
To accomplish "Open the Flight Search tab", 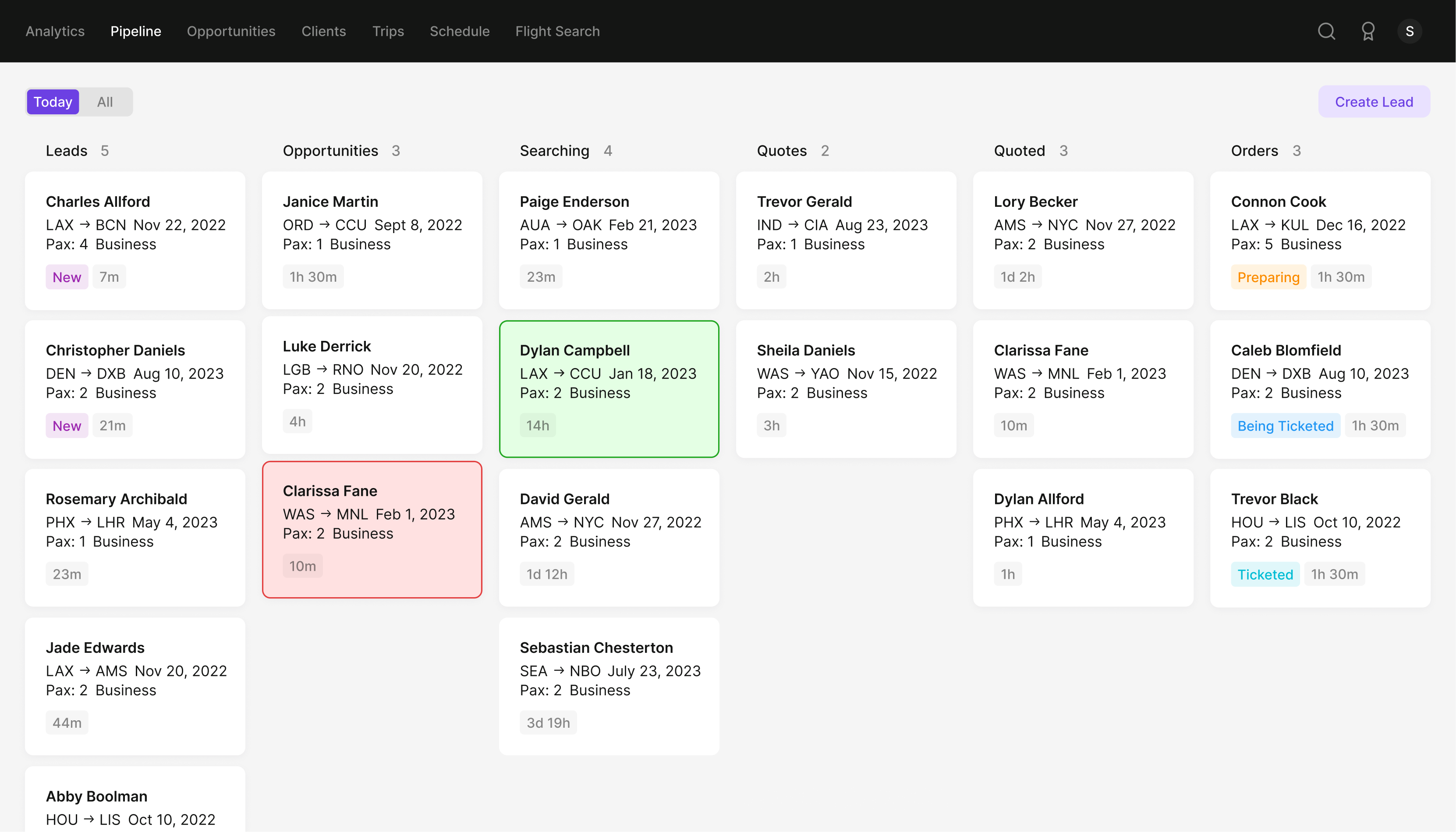I will [558, 32].
